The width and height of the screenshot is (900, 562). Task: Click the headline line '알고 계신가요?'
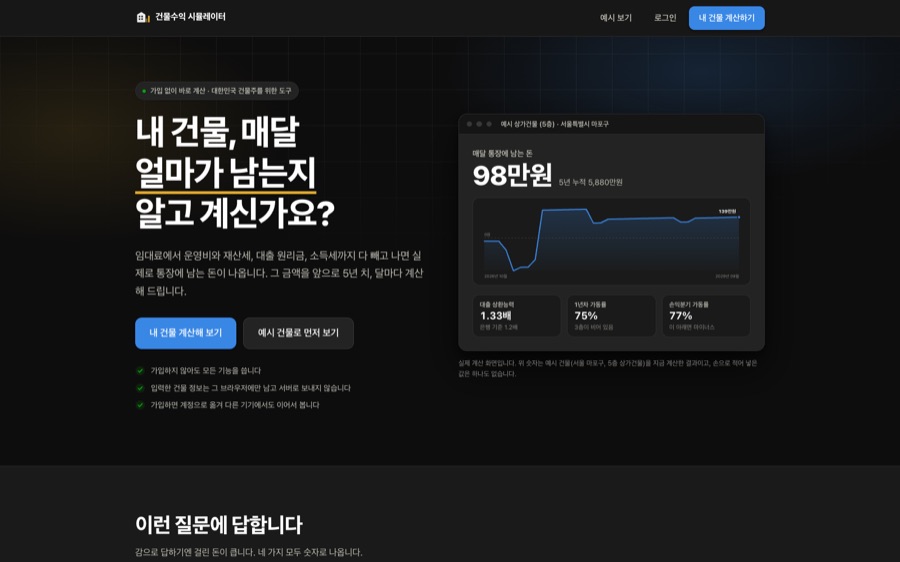point(235,213)
